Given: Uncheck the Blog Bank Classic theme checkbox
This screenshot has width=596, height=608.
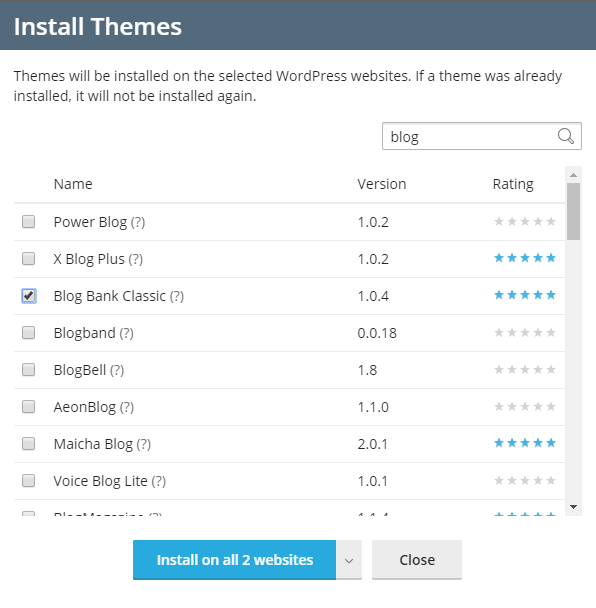Looking at the screenshot, I should 28,296.
